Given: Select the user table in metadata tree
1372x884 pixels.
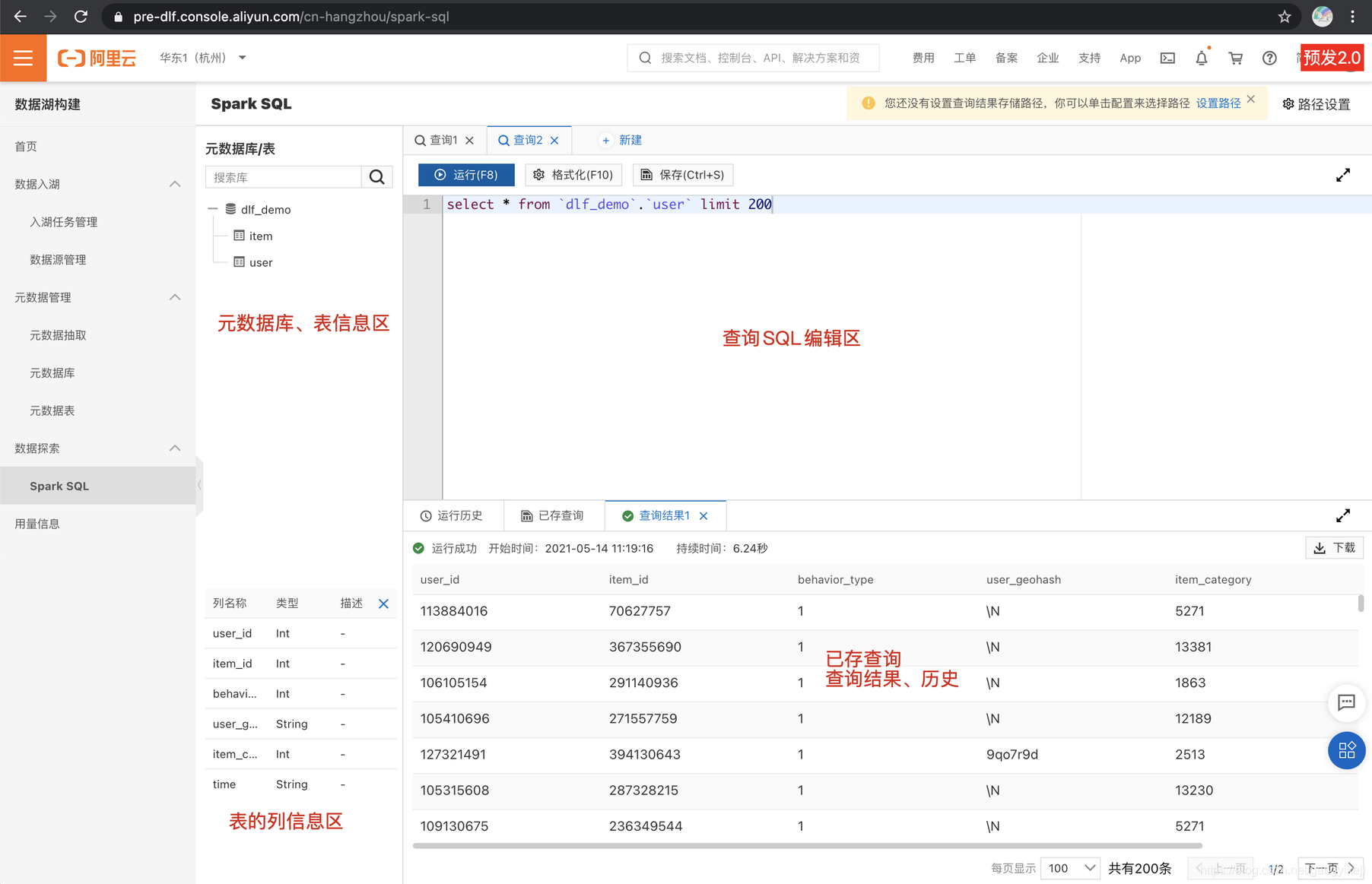Looking at the screenshot, I should pyautogui.click(x=260, y=262).
